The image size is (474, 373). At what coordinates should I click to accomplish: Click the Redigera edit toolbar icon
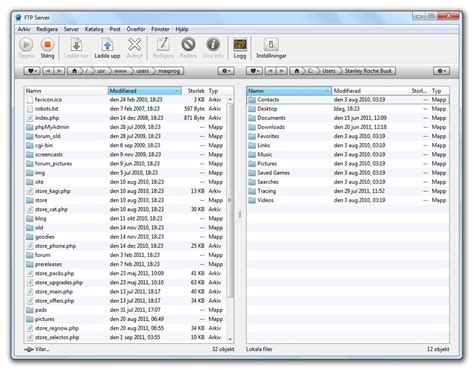163,44
